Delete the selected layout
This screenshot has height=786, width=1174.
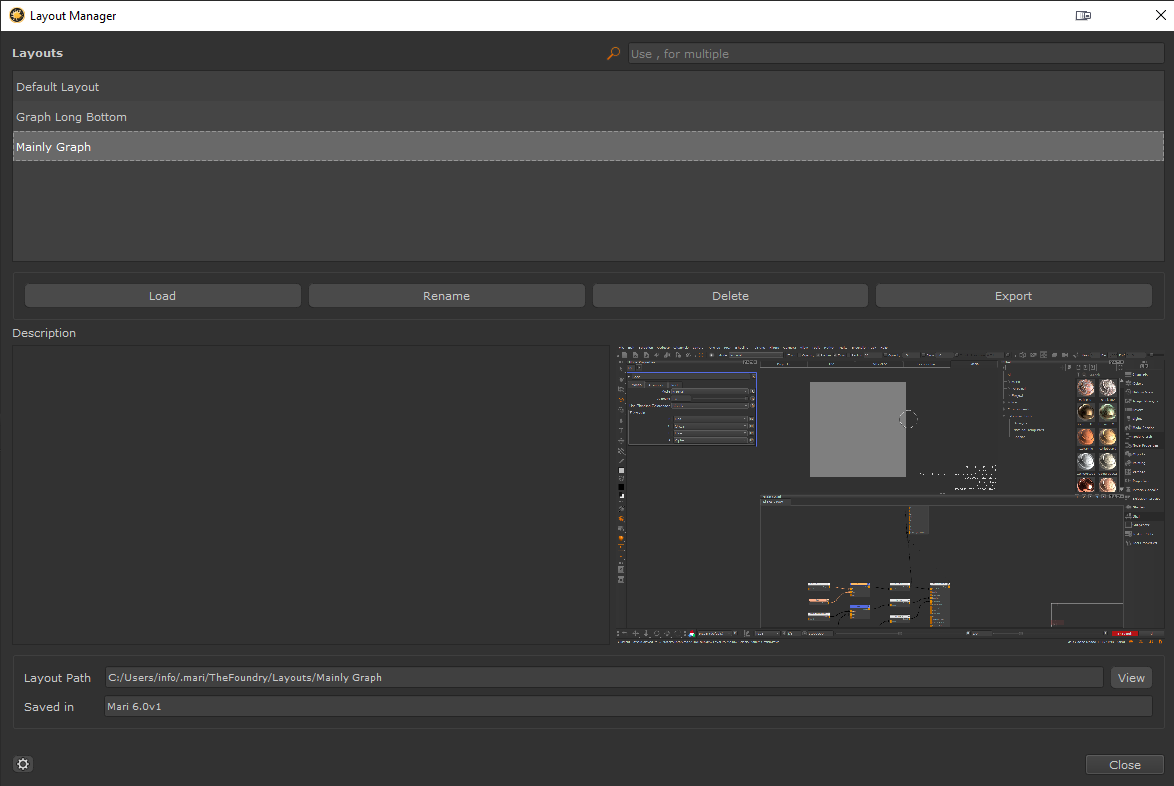pyautogui.click(x=730, y=296)
